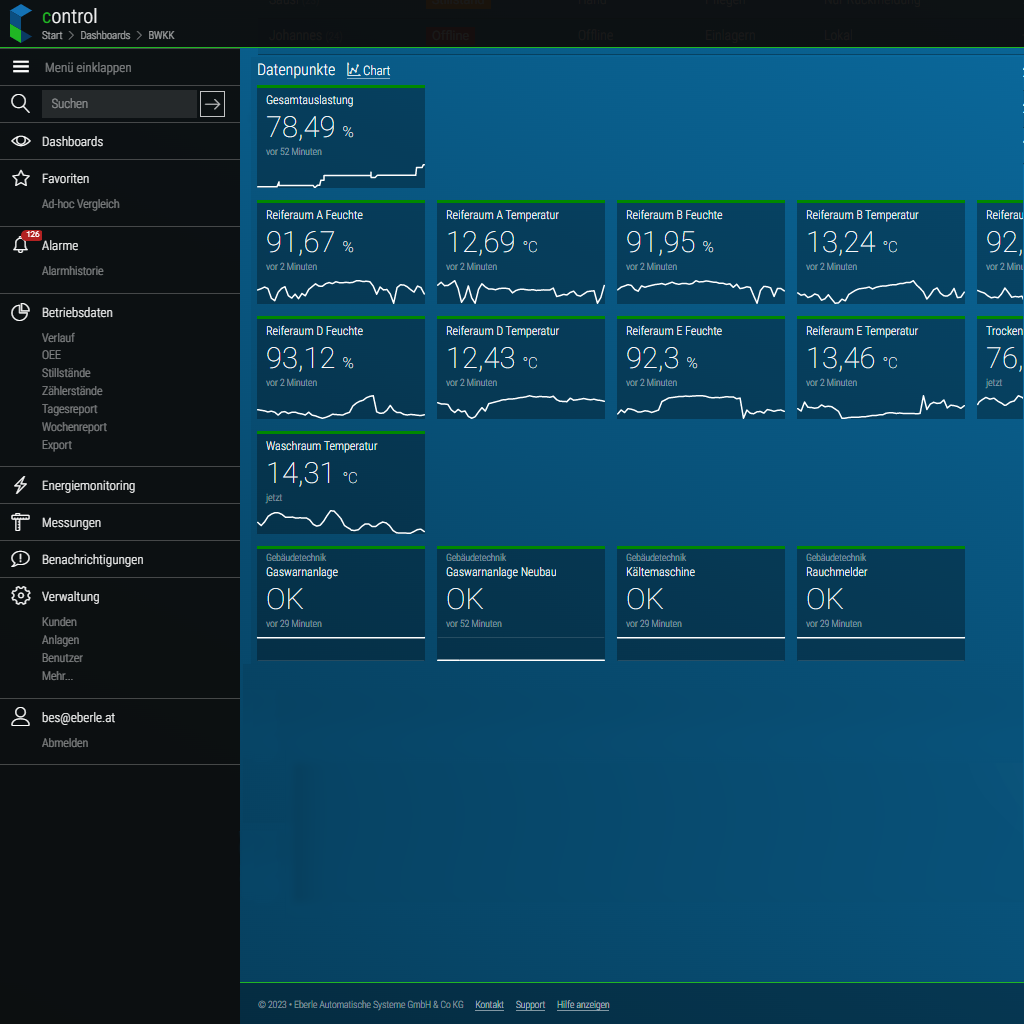Click Dashboards in breadcrumb

coord(105,35)
